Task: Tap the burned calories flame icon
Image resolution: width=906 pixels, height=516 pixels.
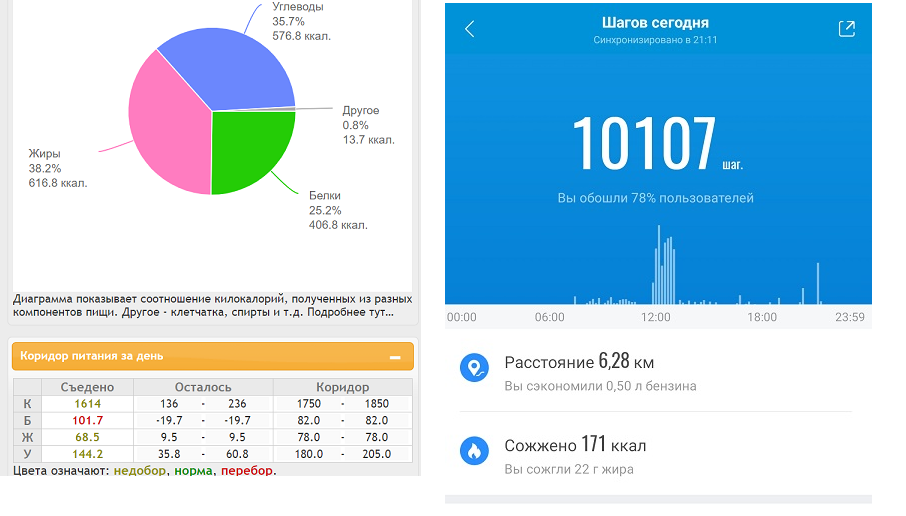Action: tap(474, 451)
